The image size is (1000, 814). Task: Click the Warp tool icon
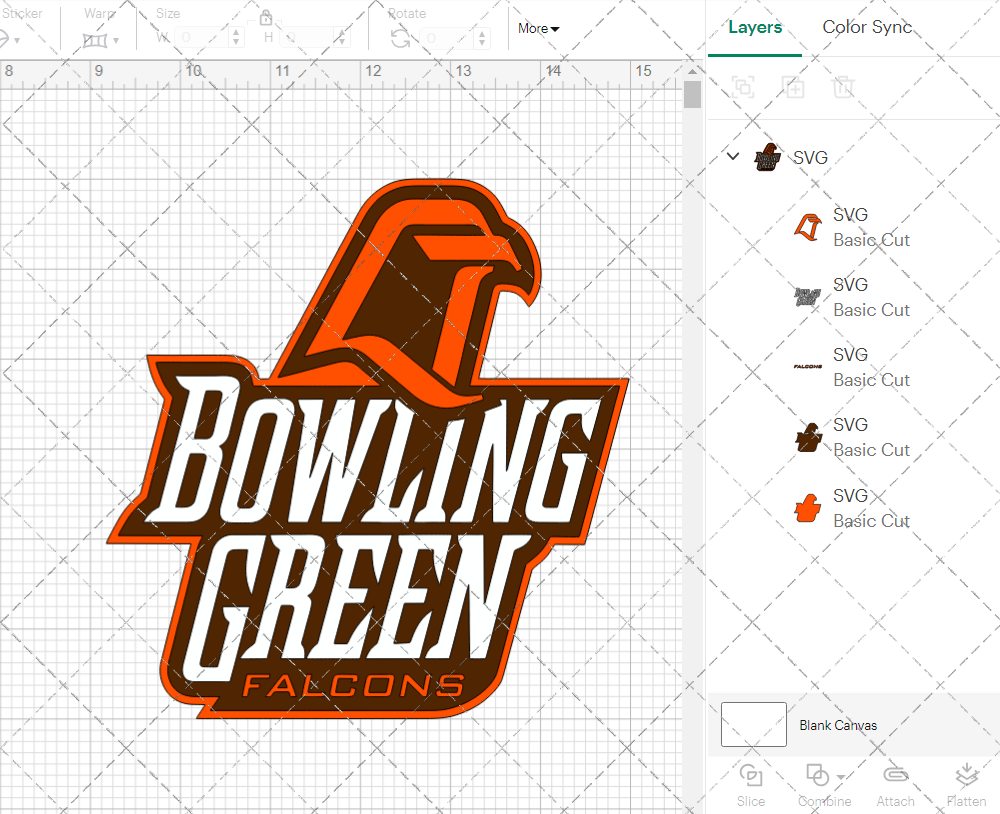pos(97,38)
